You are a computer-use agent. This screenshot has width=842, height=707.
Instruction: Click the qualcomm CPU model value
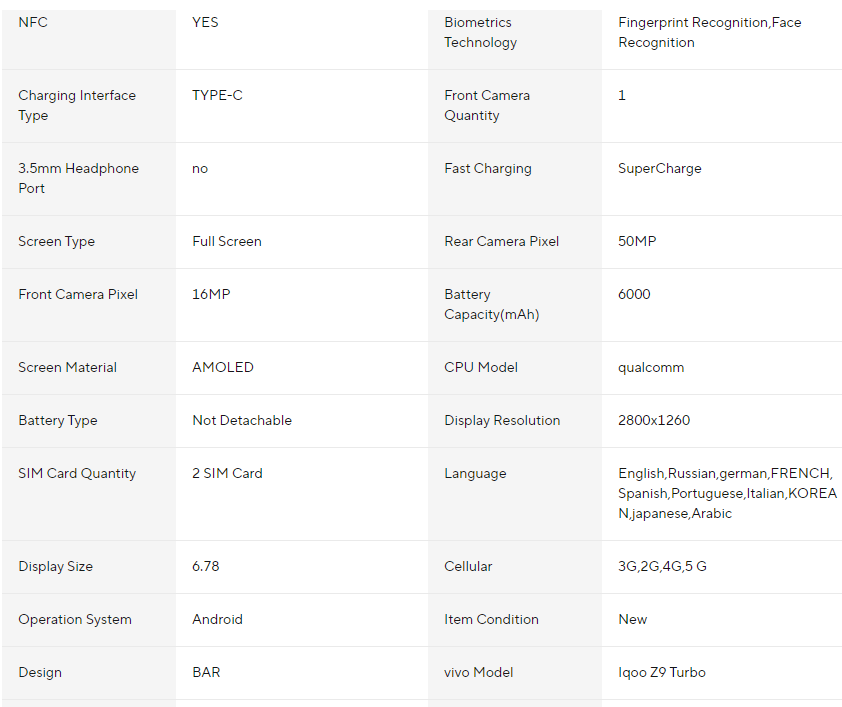pyautogui.click(x=651, y=367)
